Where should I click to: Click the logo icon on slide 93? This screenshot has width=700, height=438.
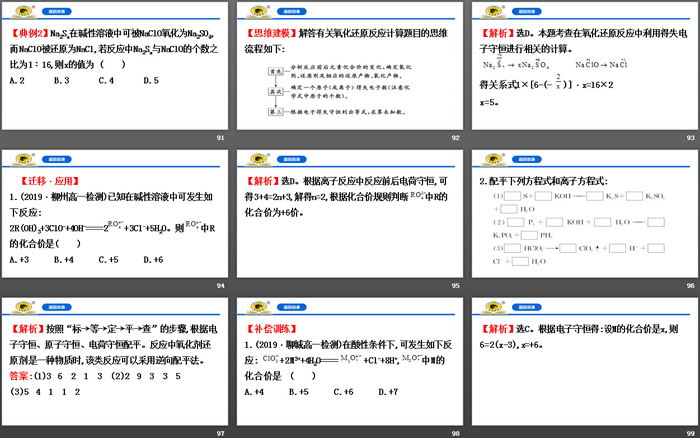point(494,11)
